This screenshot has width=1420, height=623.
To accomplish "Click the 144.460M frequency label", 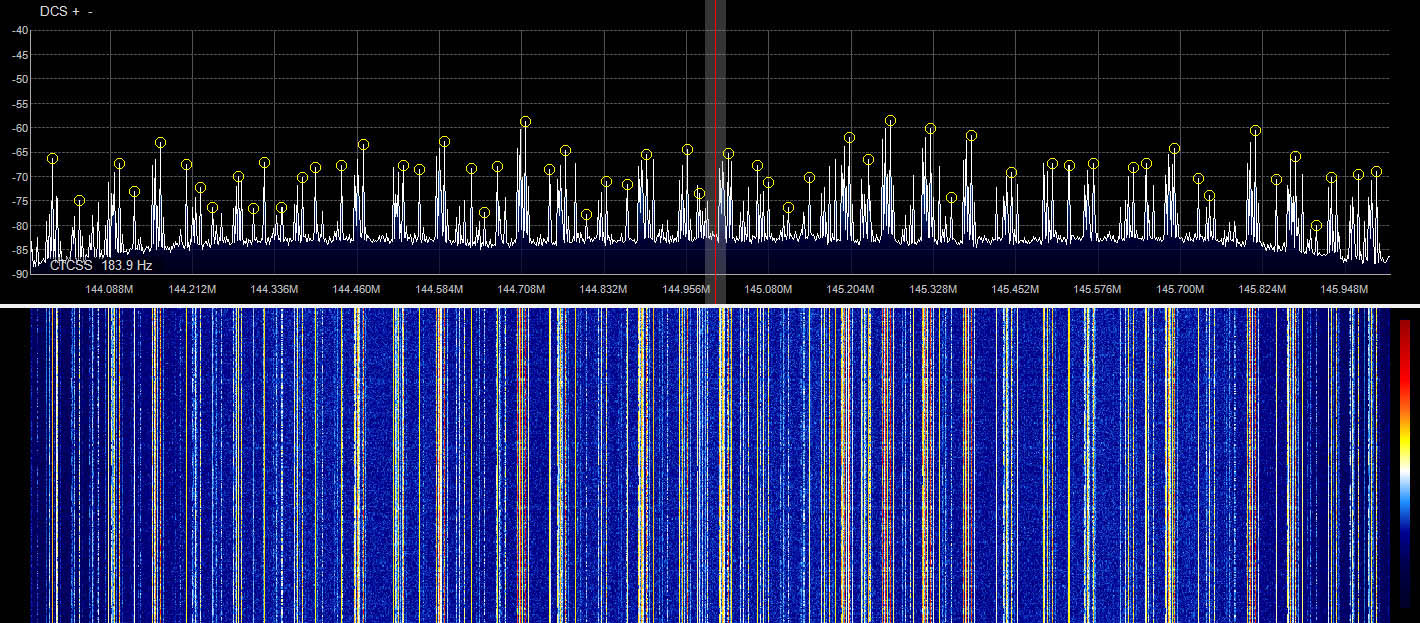I will (356, 290).
